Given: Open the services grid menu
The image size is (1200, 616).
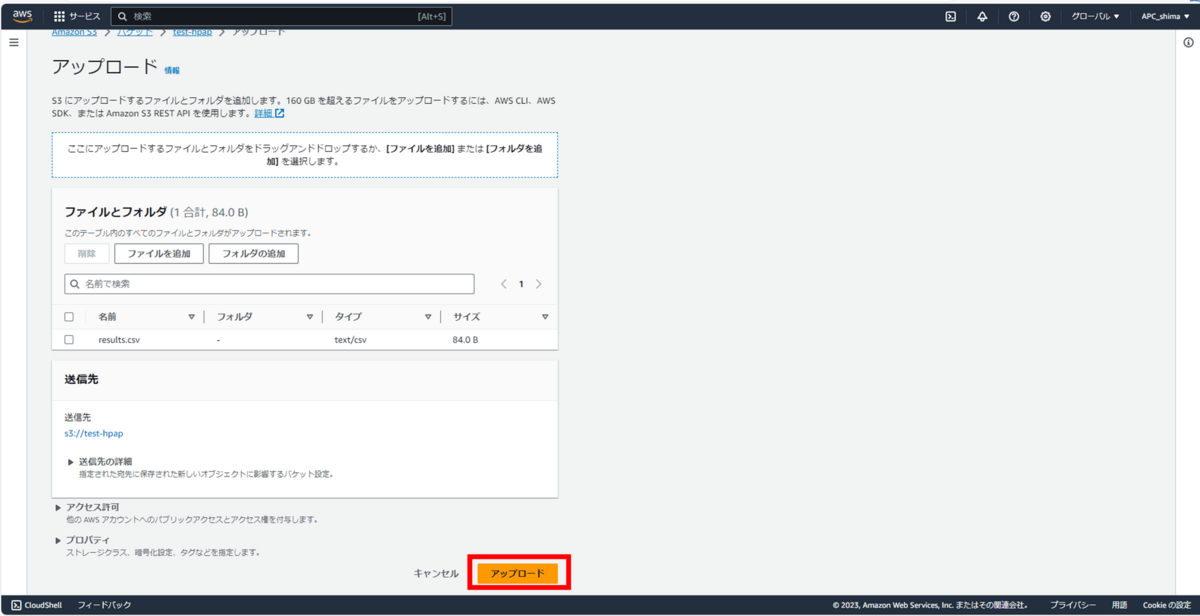Looking at the screenshot, I should (77, 16).
